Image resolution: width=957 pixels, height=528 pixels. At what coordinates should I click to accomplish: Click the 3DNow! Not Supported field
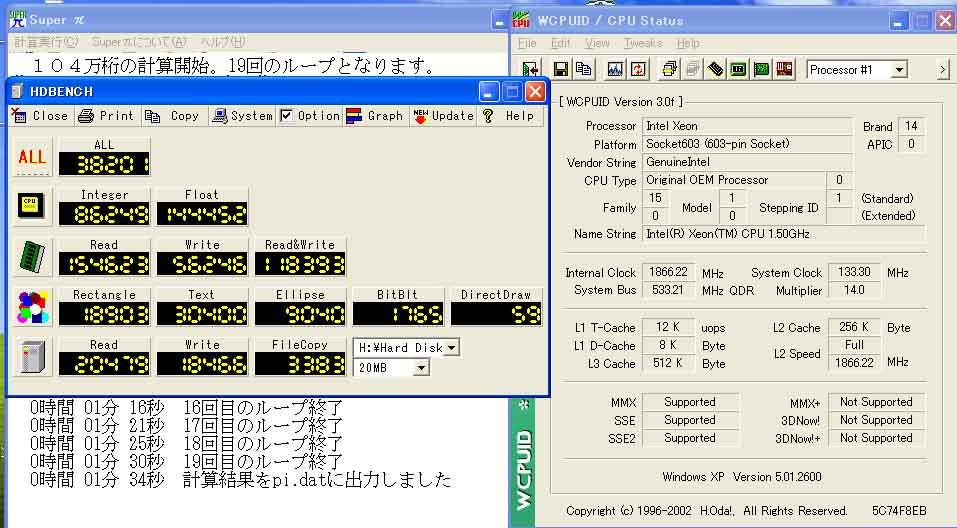pos(876,420)
